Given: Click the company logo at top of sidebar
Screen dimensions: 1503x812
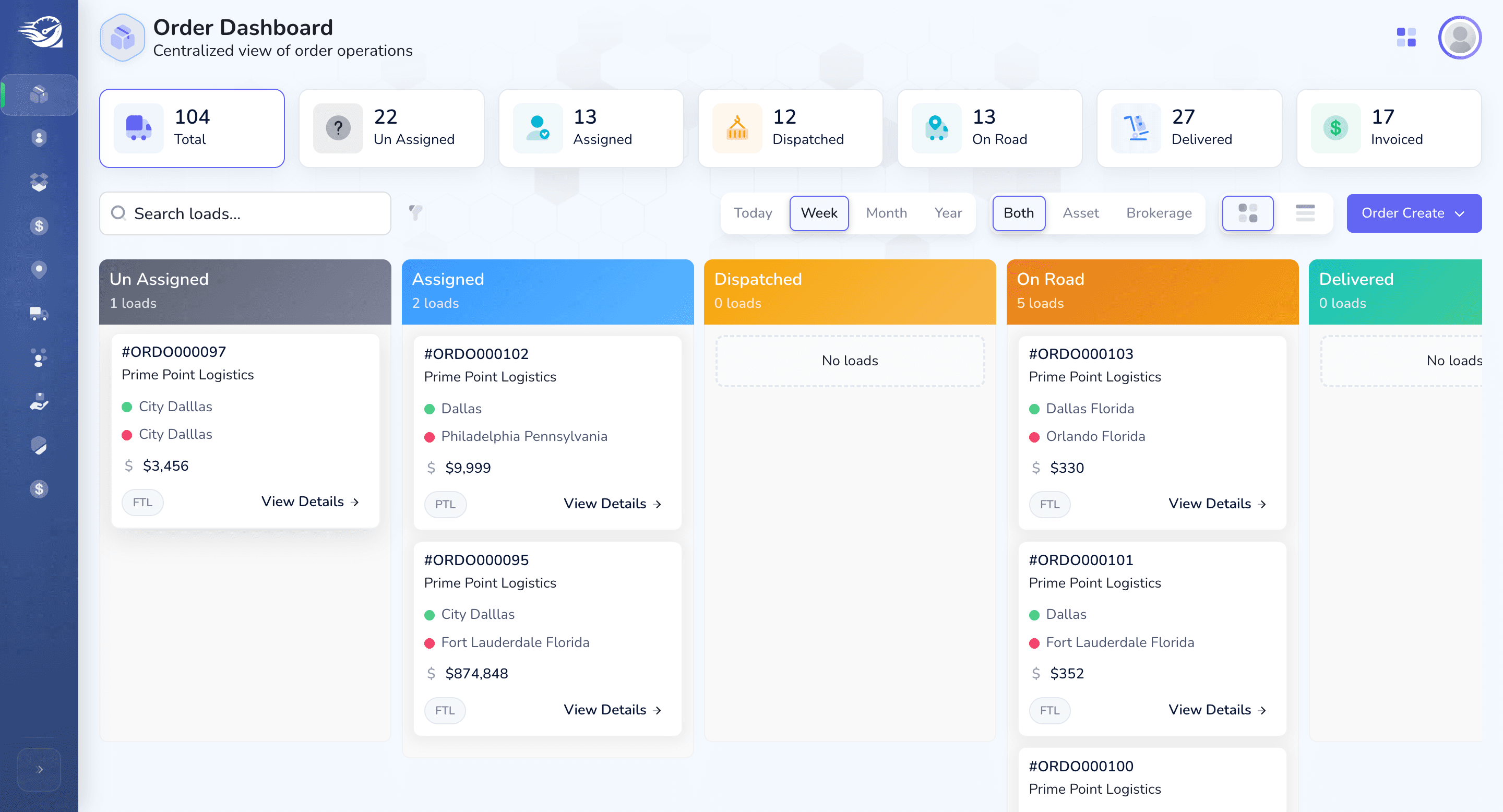Looking at the screenshot, I should click(40, 33).
